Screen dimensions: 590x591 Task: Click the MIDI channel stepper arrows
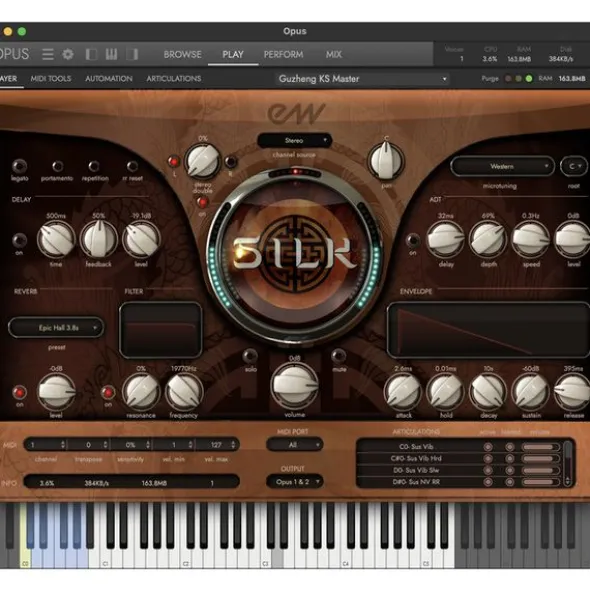(63, 445)
